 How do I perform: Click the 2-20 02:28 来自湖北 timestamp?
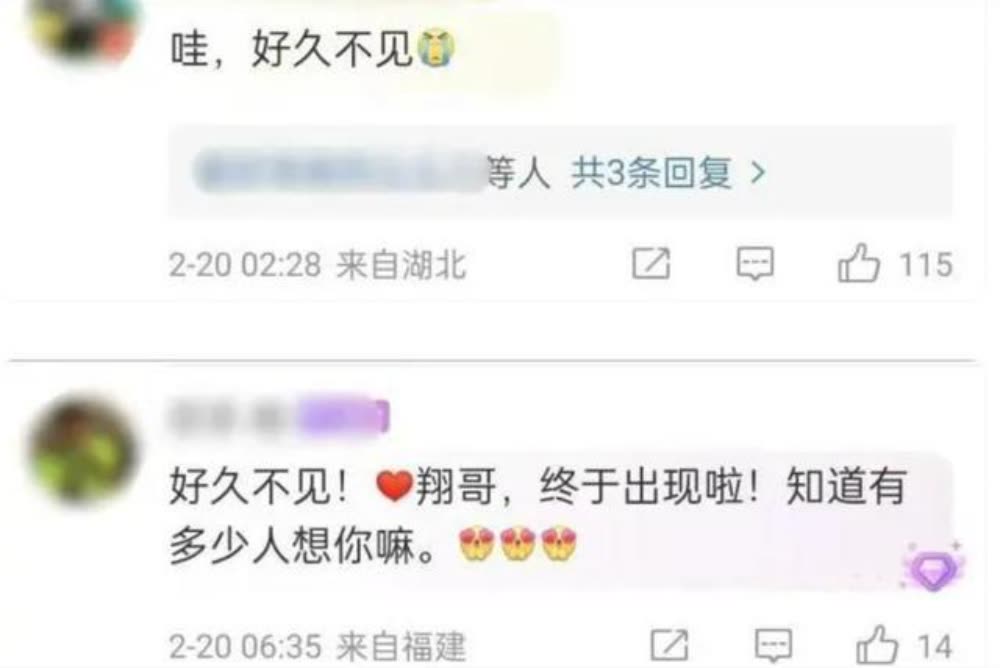point(317,264)
